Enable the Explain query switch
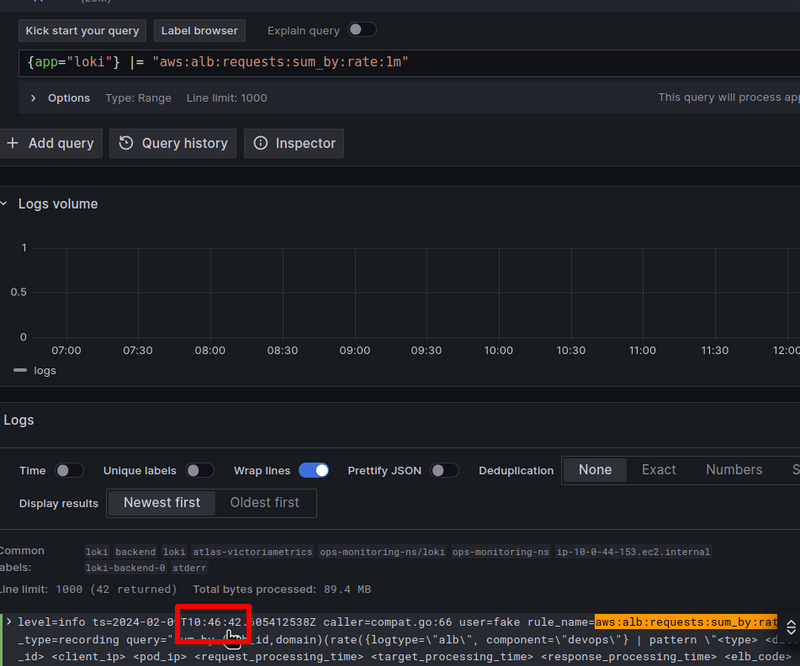Screen dimensions: 800x666 coord(362,30)
